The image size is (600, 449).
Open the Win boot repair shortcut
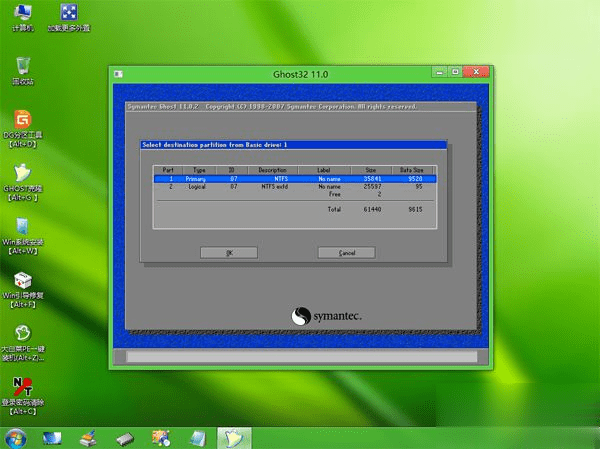[x=23, y=289]
